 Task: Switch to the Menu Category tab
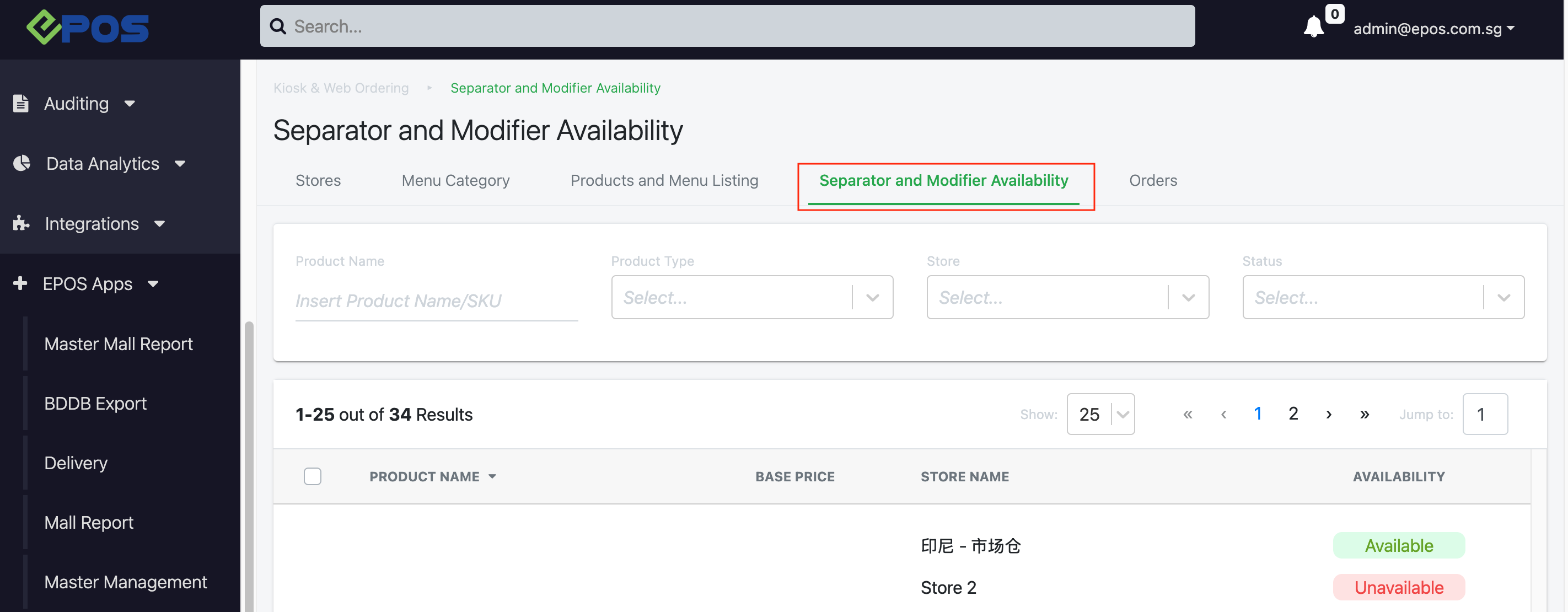pyautogui.click(x=455, y=180)
